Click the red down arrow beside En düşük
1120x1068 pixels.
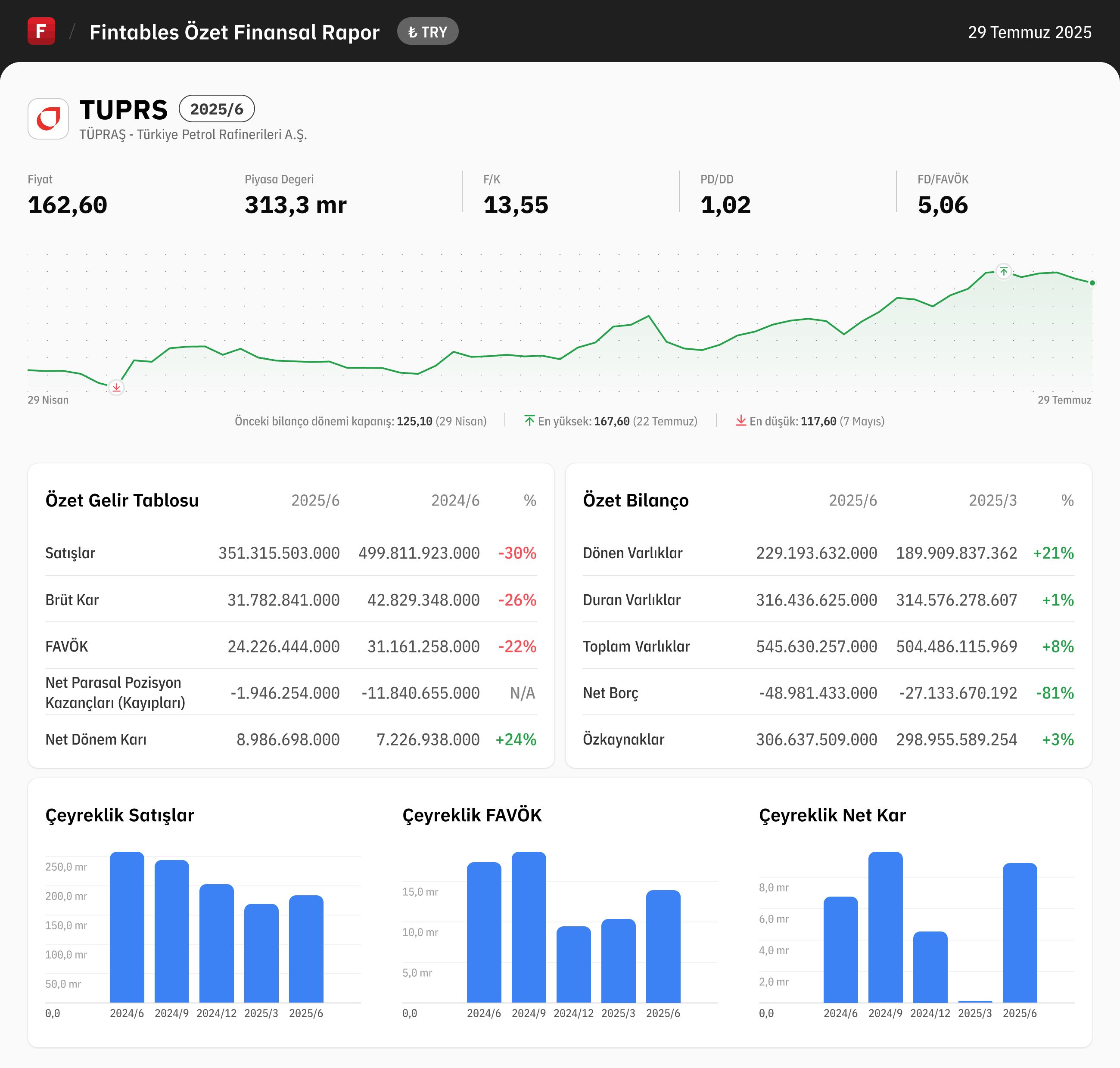coord(741,421)
